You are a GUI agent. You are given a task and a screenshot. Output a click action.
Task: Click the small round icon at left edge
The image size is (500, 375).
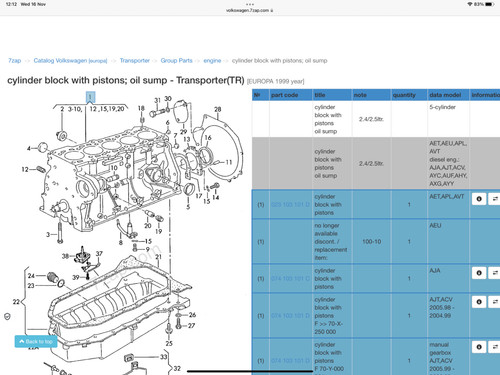click(7, 316)
